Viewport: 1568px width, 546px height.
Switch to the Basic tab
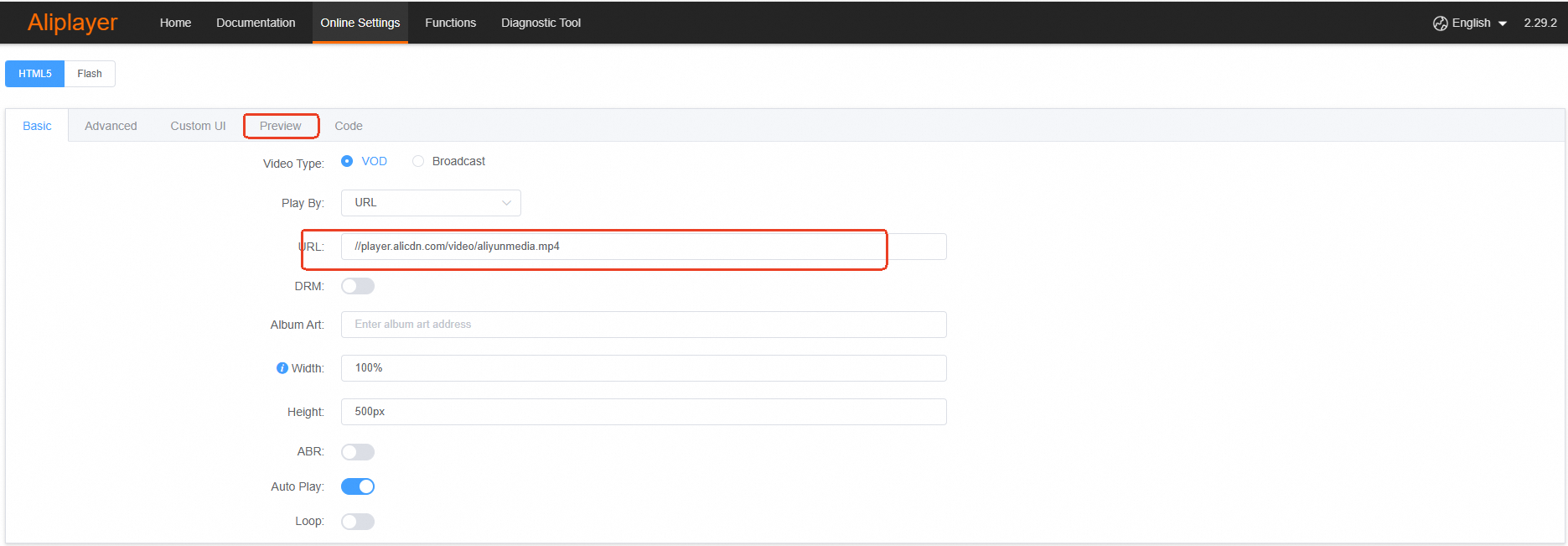click(37, 126)
